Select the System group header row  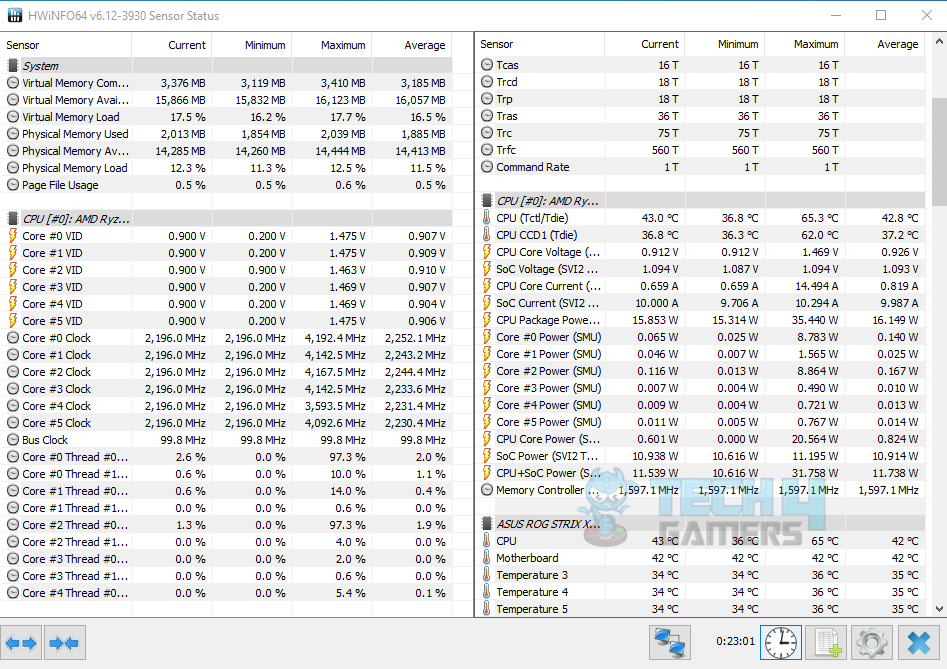[226, 65]
